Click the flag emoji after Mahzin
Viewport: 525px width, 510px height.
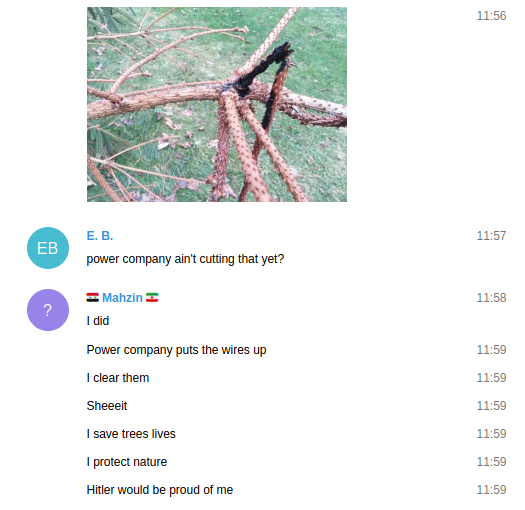(x=152, y=297)
